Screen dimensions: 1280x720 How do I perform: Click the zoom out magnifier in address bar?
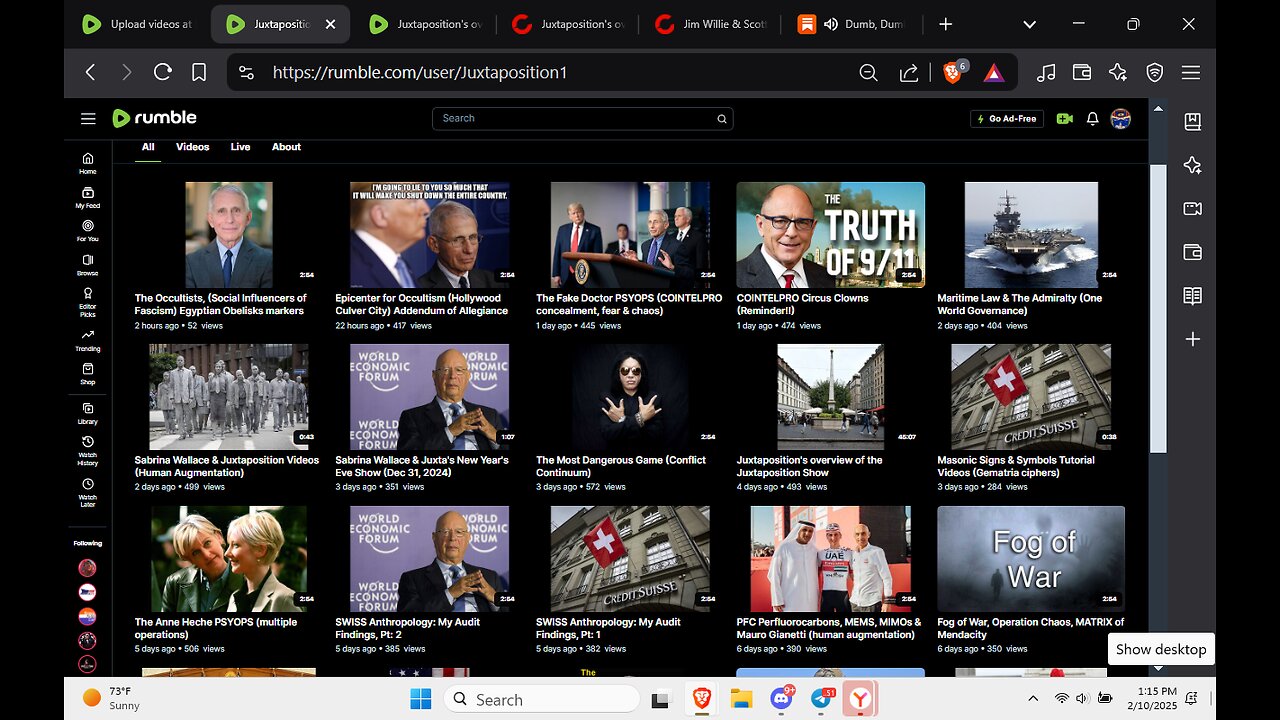click(x=868, y=72)
